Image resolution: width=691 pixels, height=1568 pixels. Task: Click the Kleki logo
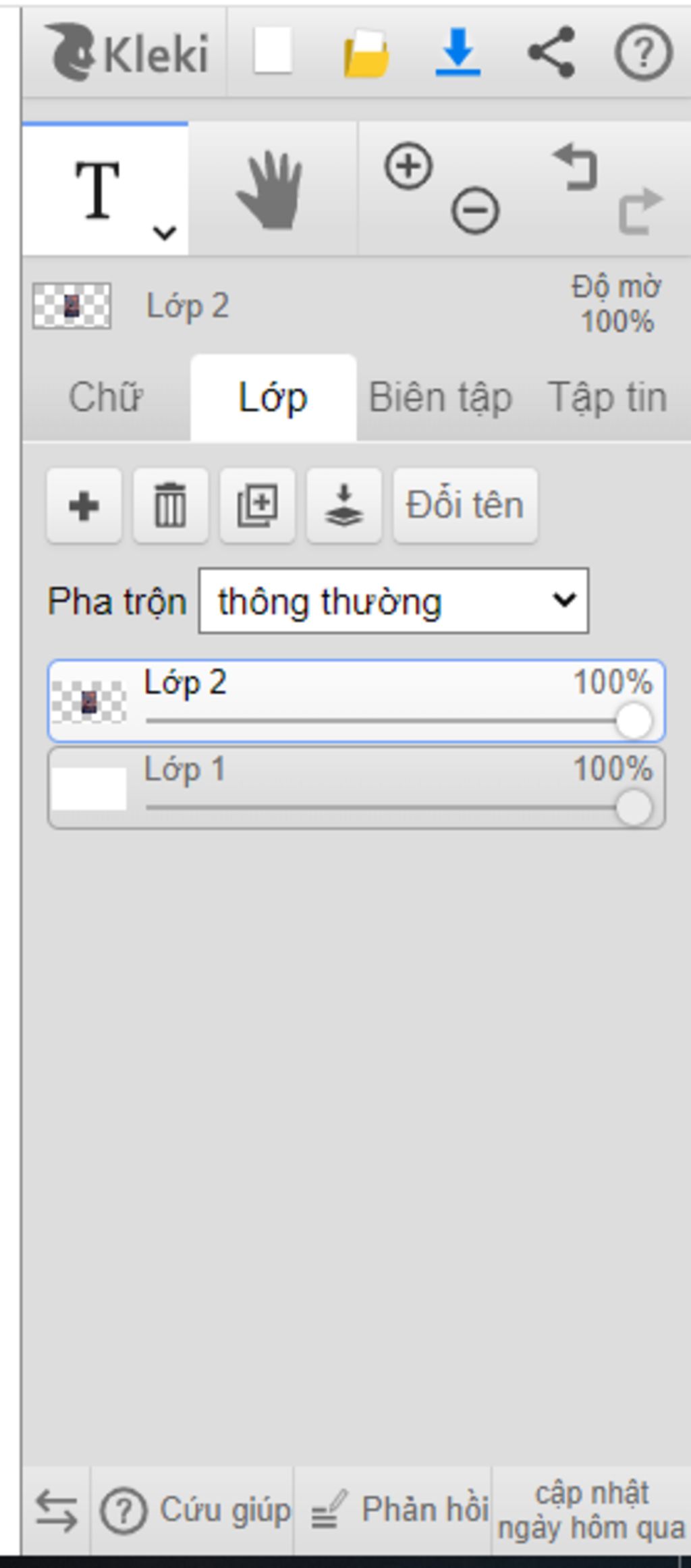(x=127, y=52)
